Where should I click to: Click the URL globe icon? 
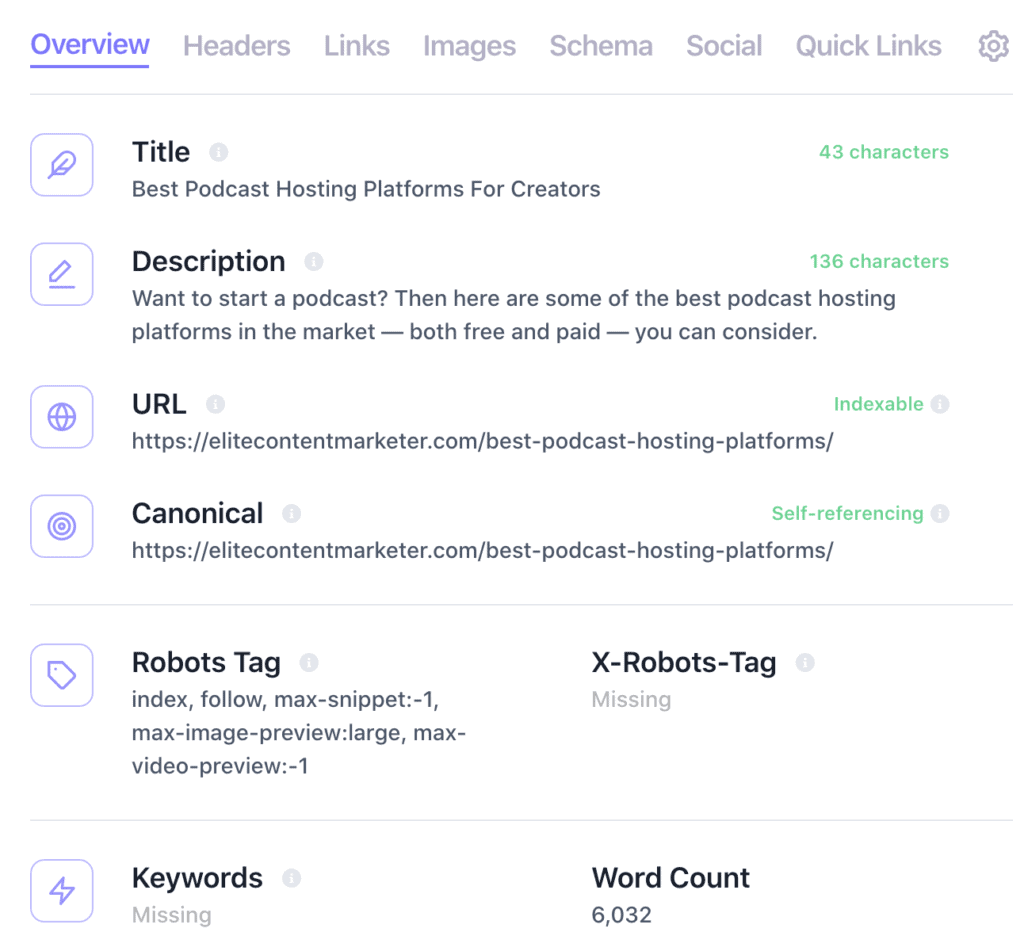click(62, 417)
